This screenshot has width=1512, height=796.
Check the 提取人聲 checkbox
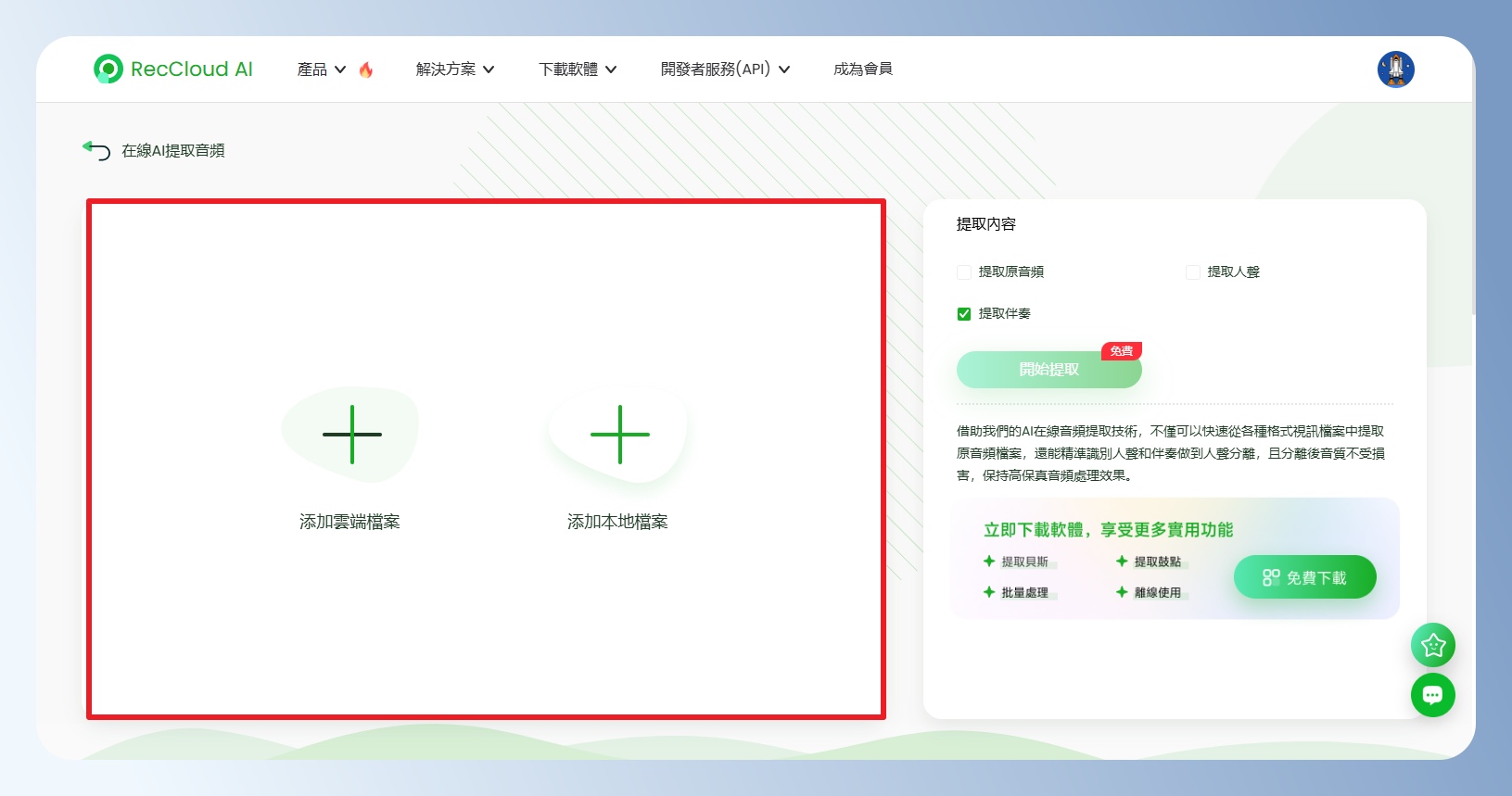[x=1193, y=272]
